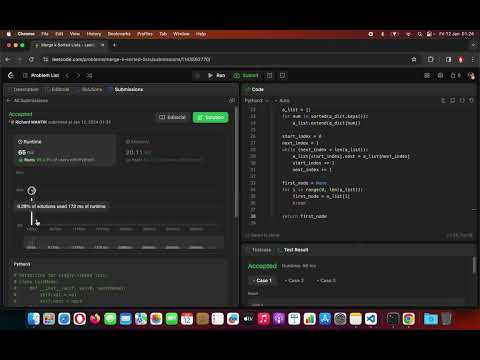
Task: Open the Test Result tab
Action: 293,250
